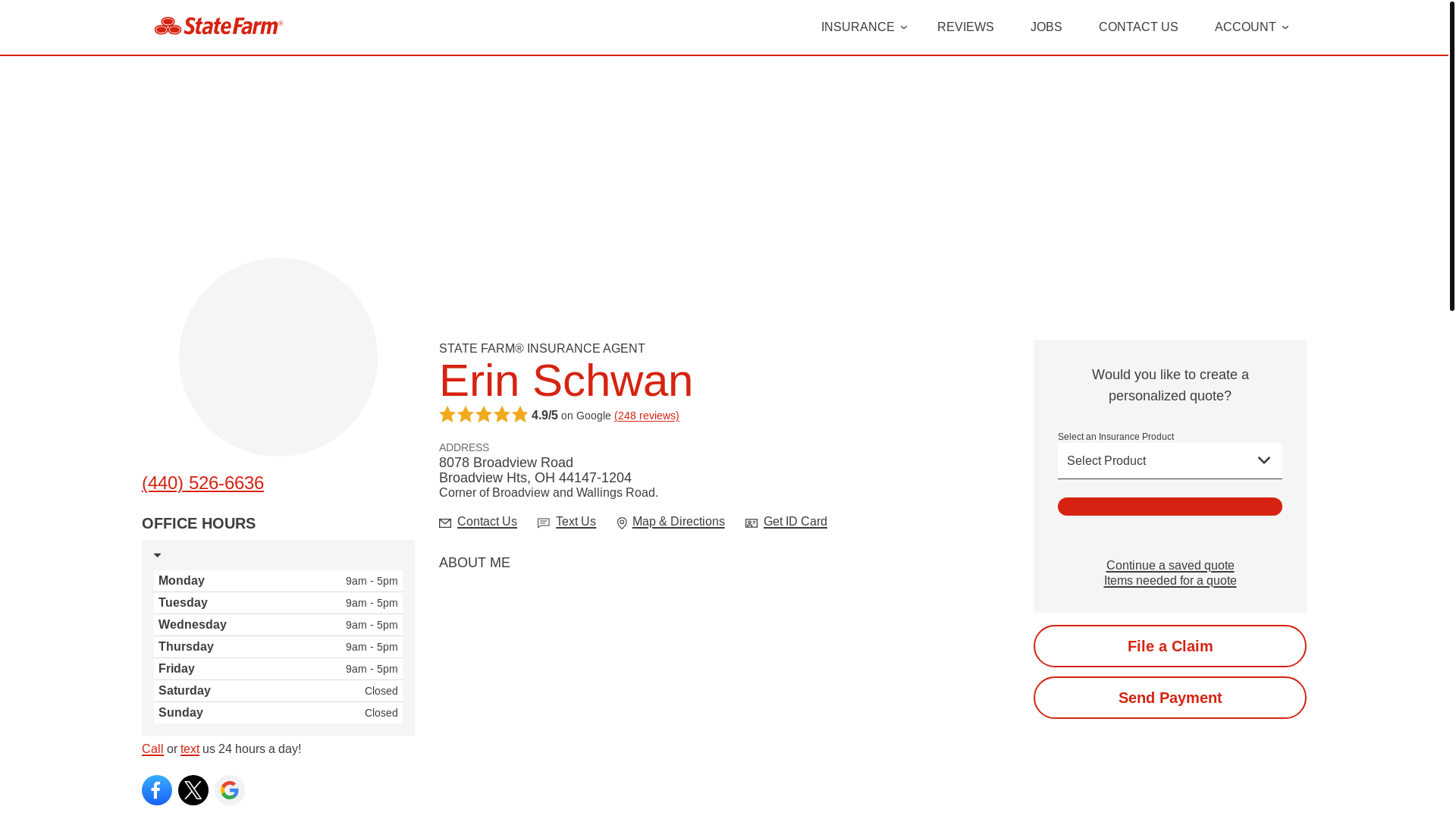Image resolution: width=1456 pixels, height=819 pixels.
Task: Click the Erin Schwan agent name heading
Action: pos(566,381)
